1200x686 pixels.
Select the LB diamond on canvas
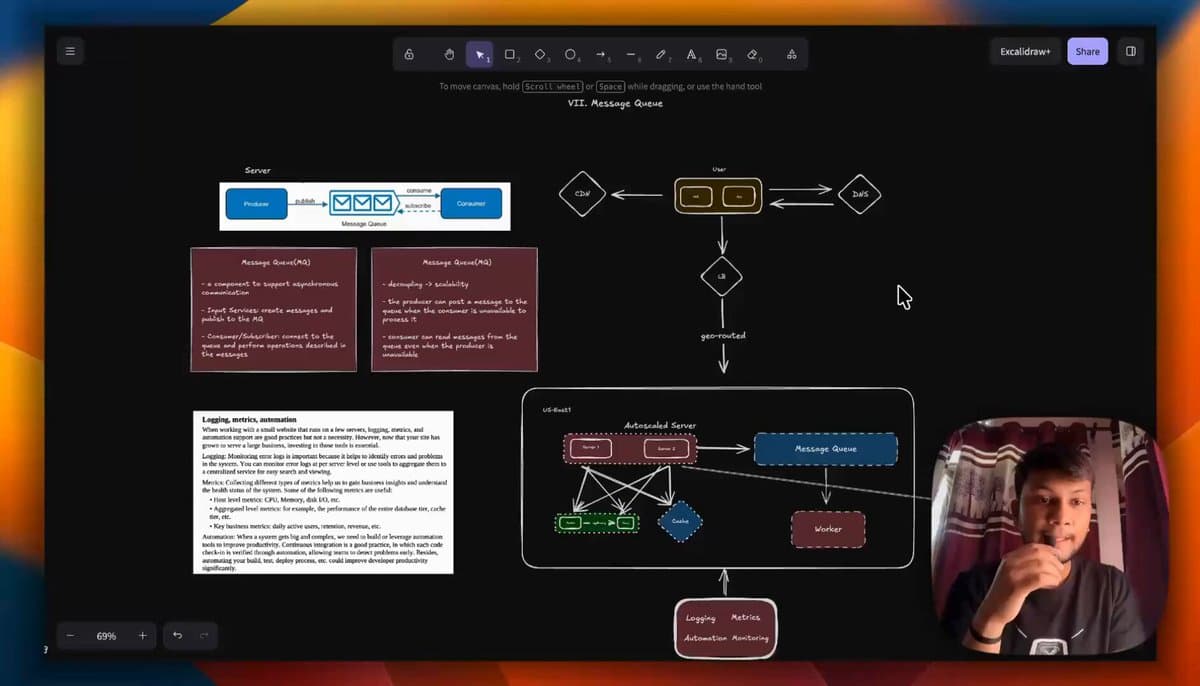coord(721,275)
